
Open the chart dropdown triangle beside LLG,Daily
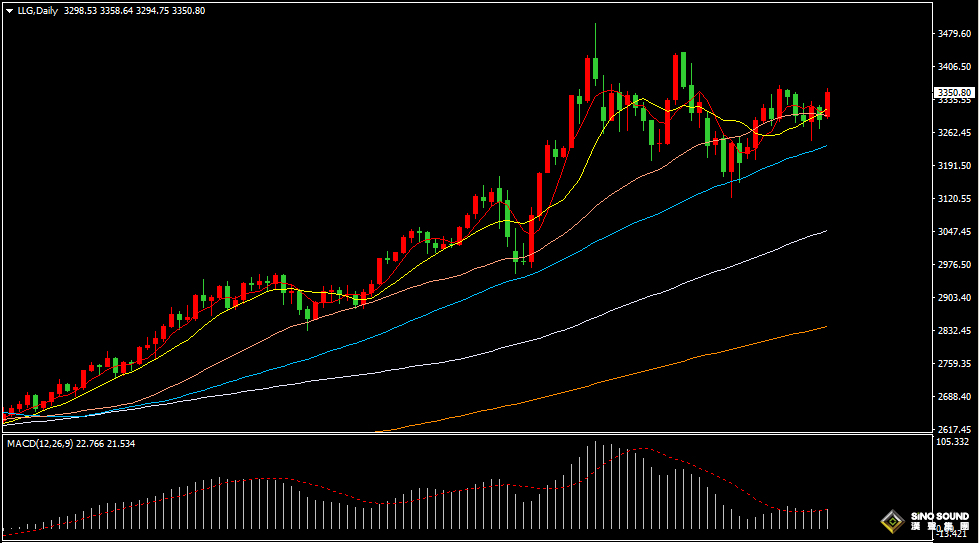coord(9,11)
